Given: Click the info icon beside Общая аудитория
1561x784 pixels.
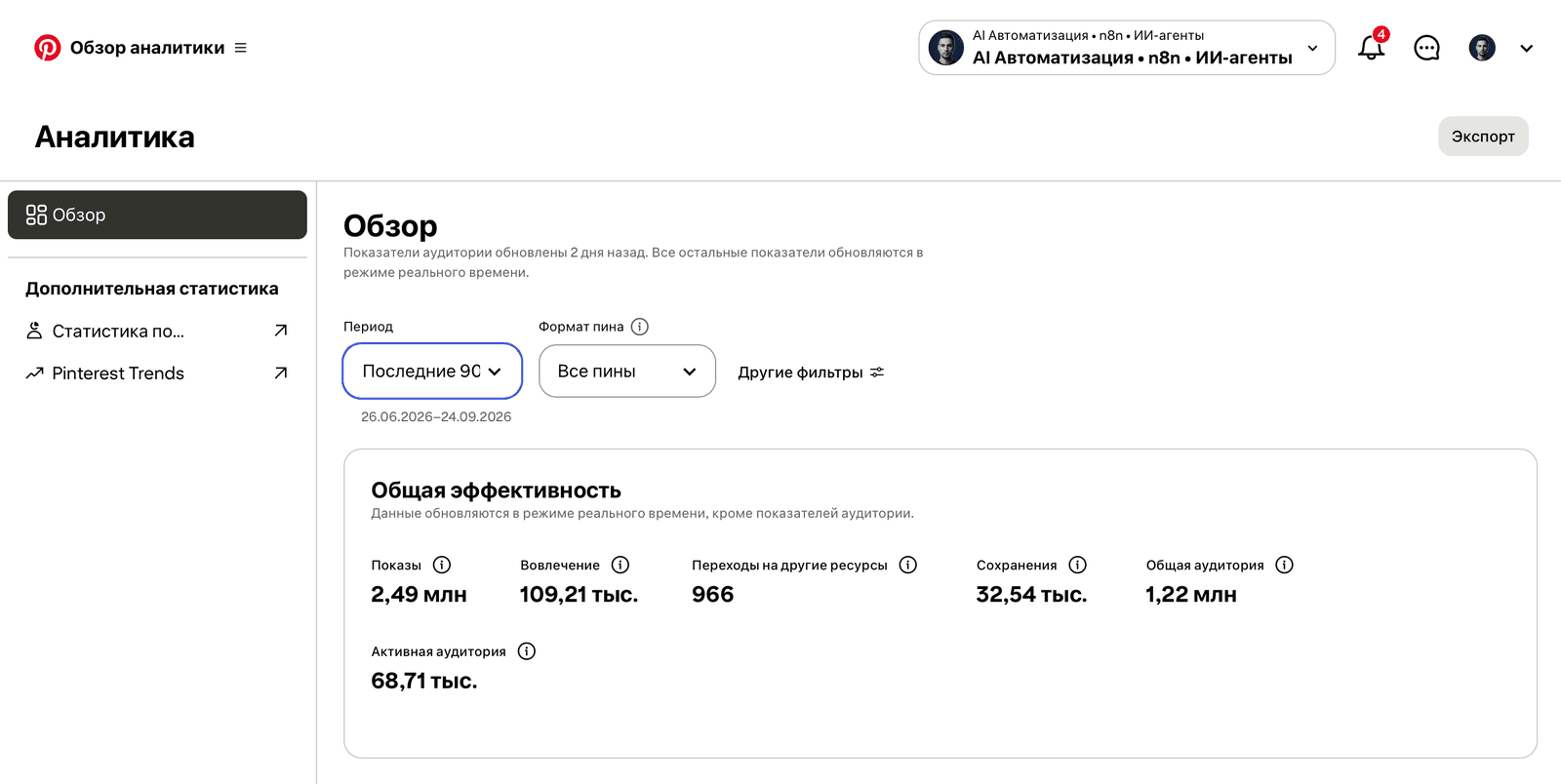Looking at the screenshot, I should (1285, 565).
